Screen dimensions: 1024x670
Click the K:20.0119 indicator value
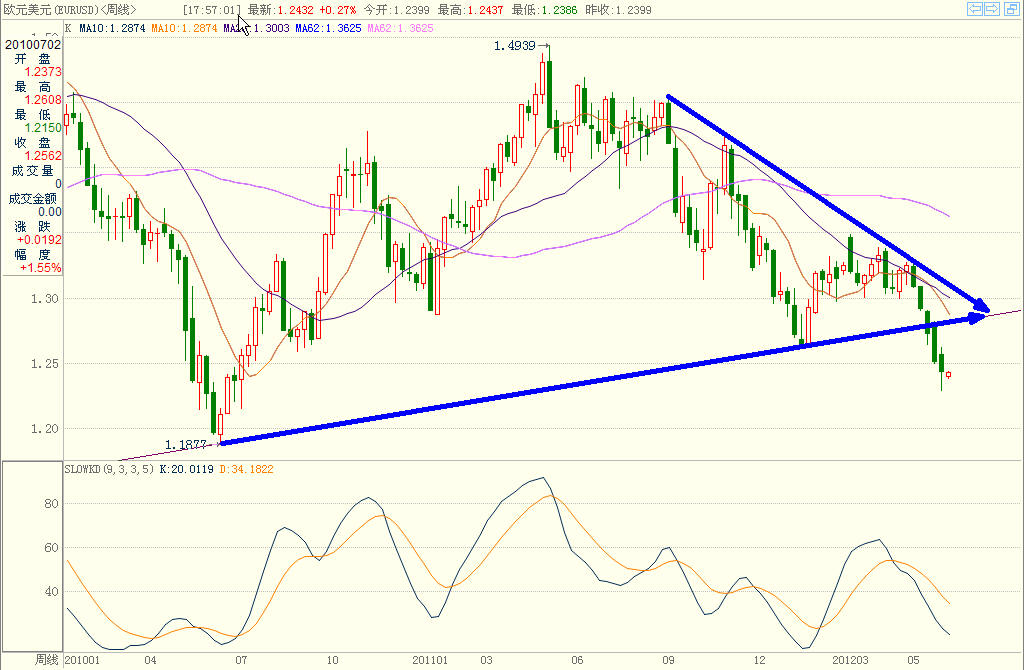[x=186, y=470]
